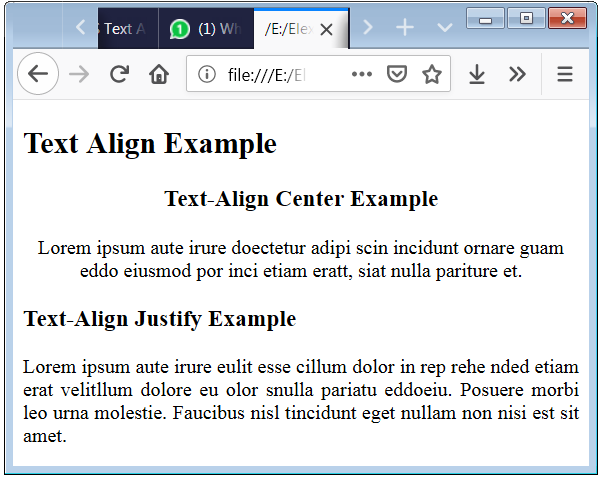Open the home page via house icon

(x=159, y=74)
